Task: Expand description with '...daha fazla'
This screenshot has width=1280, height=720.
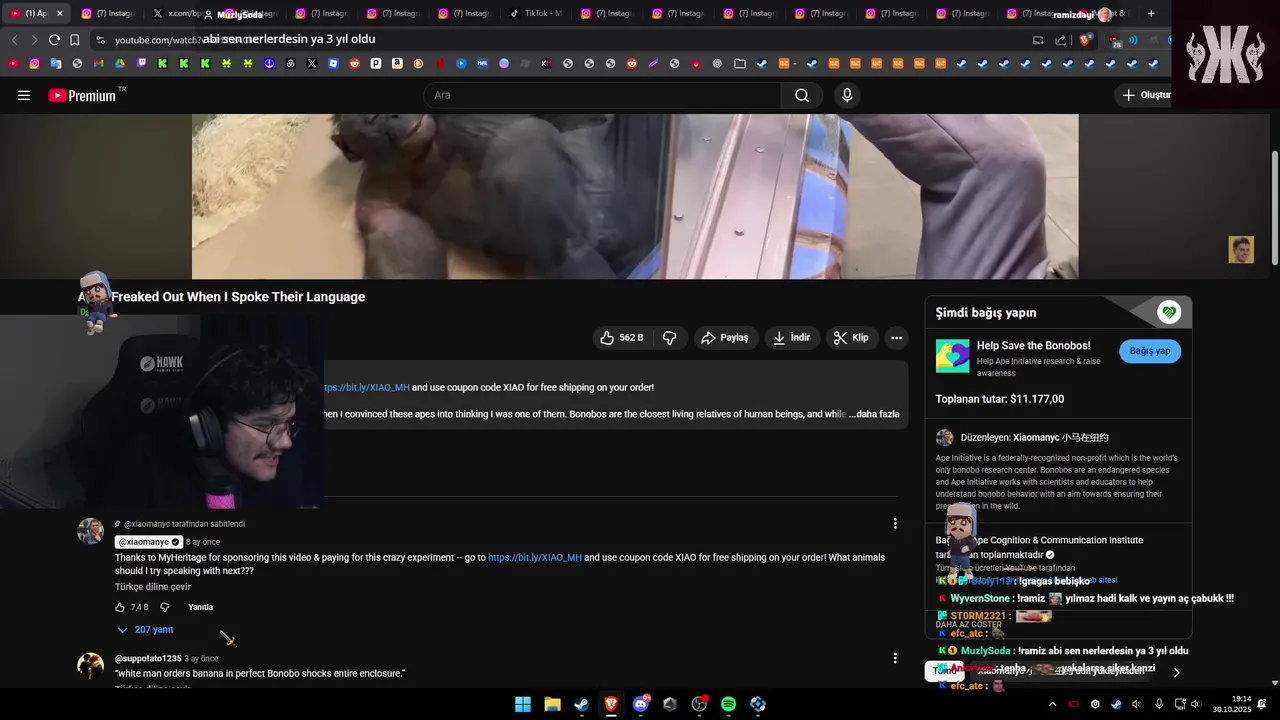Action: pyautogui.click(x=874, y=414)
